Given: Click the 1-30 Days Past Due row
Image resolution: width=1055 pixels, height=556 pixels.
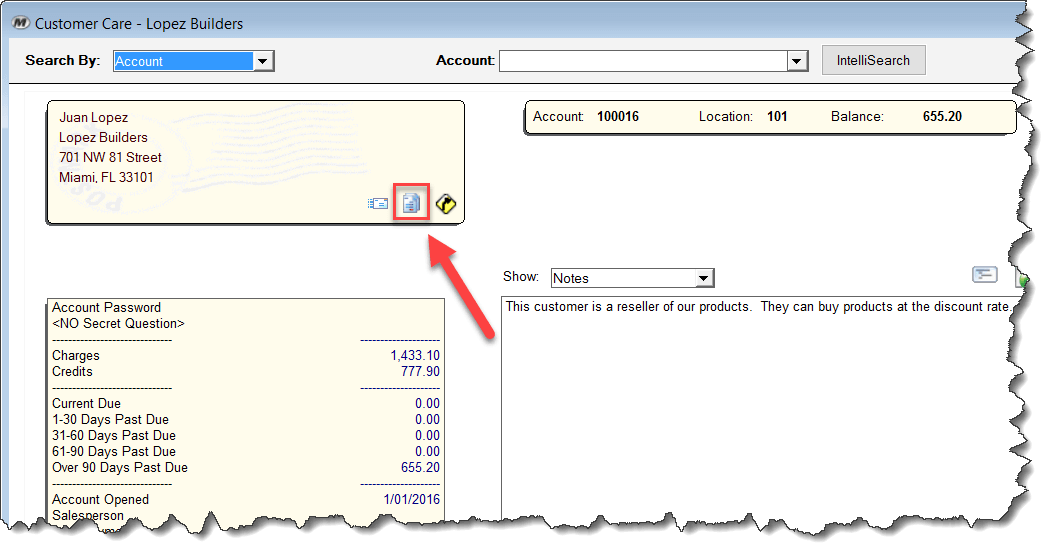Looking at the screenshot, I should point(246,419).
